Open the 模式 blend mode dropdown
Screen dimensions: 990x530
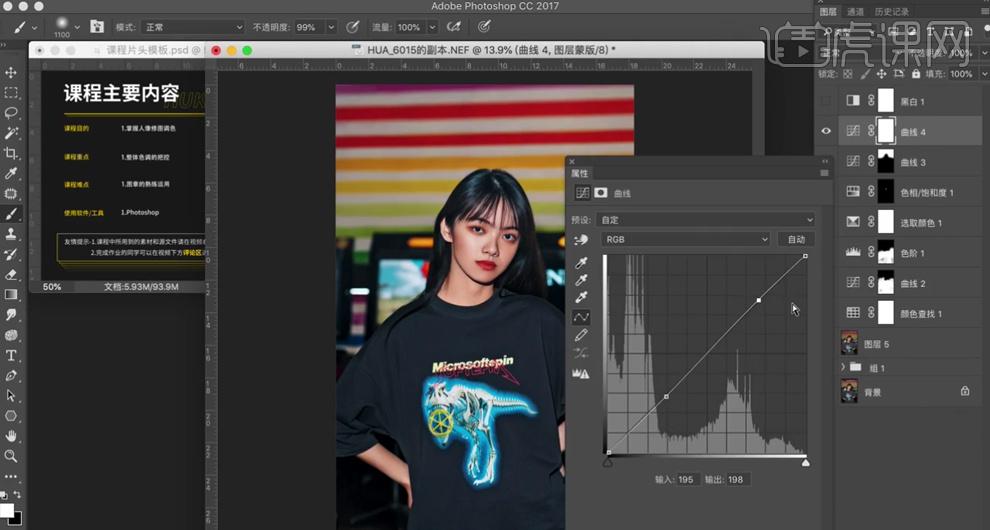point(193,27)
